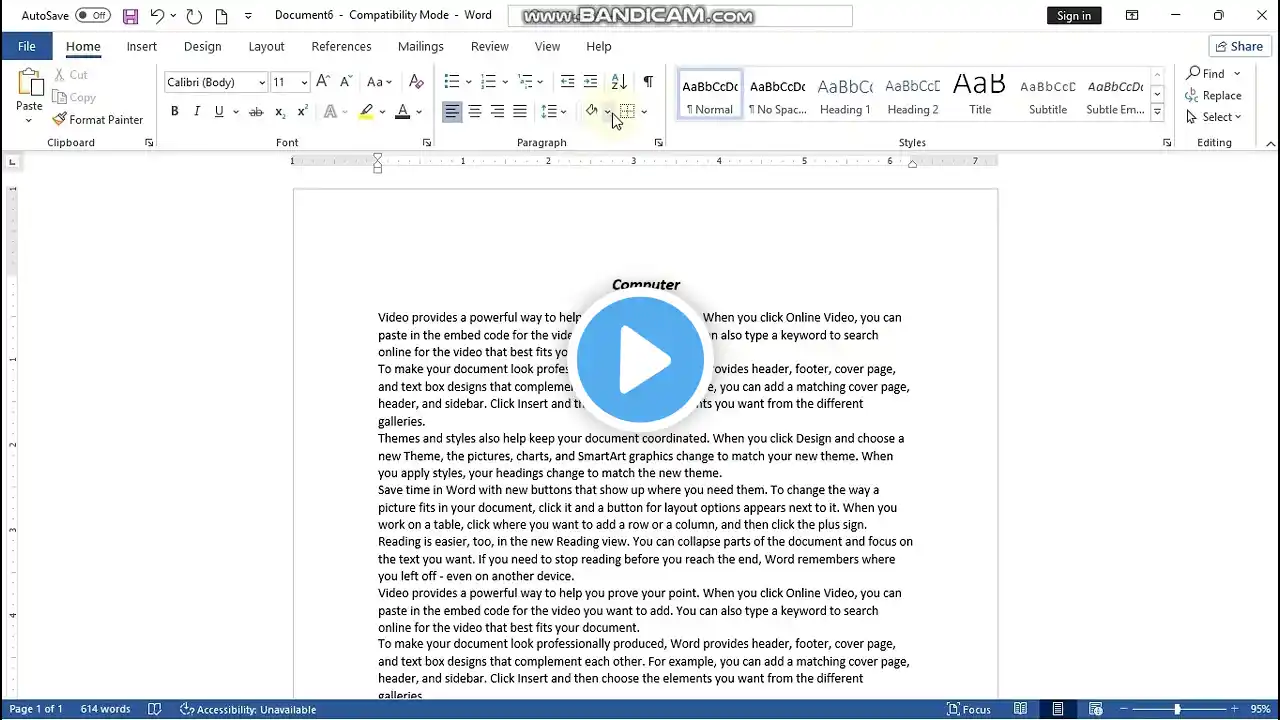Clear all formatting from text
This screenshot has width=1280, height=720.
[417, 82]
